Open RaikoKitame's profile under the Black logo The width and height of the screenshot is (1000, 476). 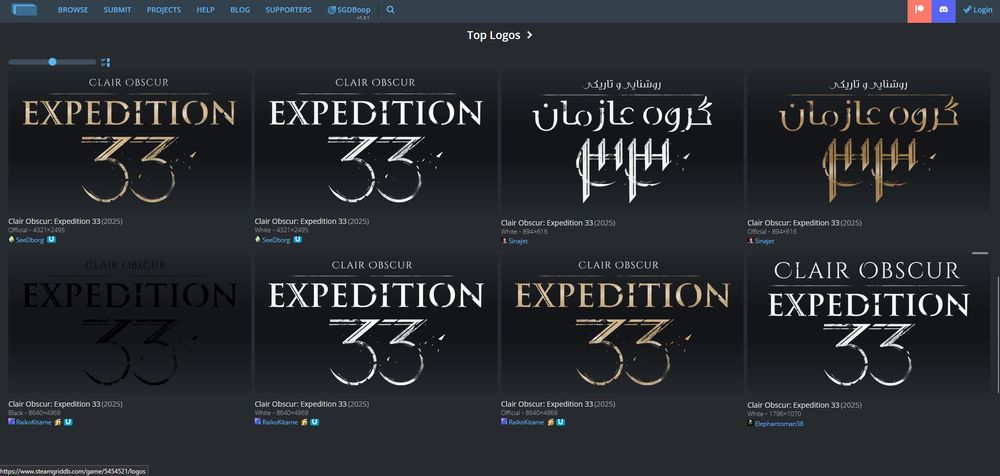pyautogui.click(x=34, y=422)
